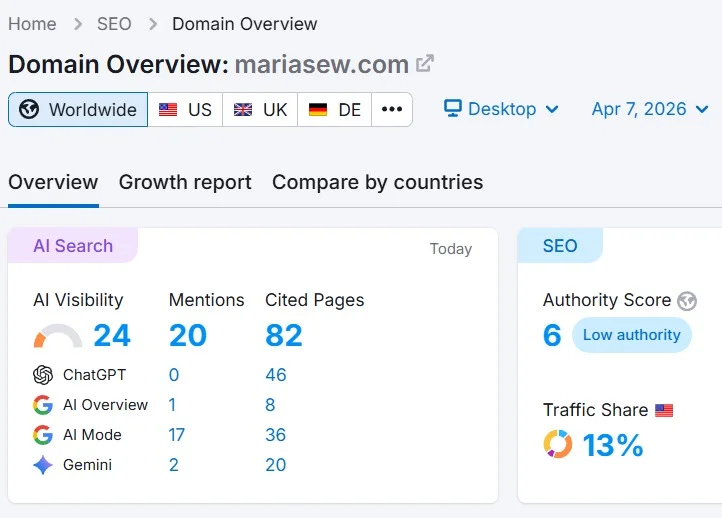Click the ChatGPT logo icon
This screenshot has width=722, height=518.
[x=43, y=375]
